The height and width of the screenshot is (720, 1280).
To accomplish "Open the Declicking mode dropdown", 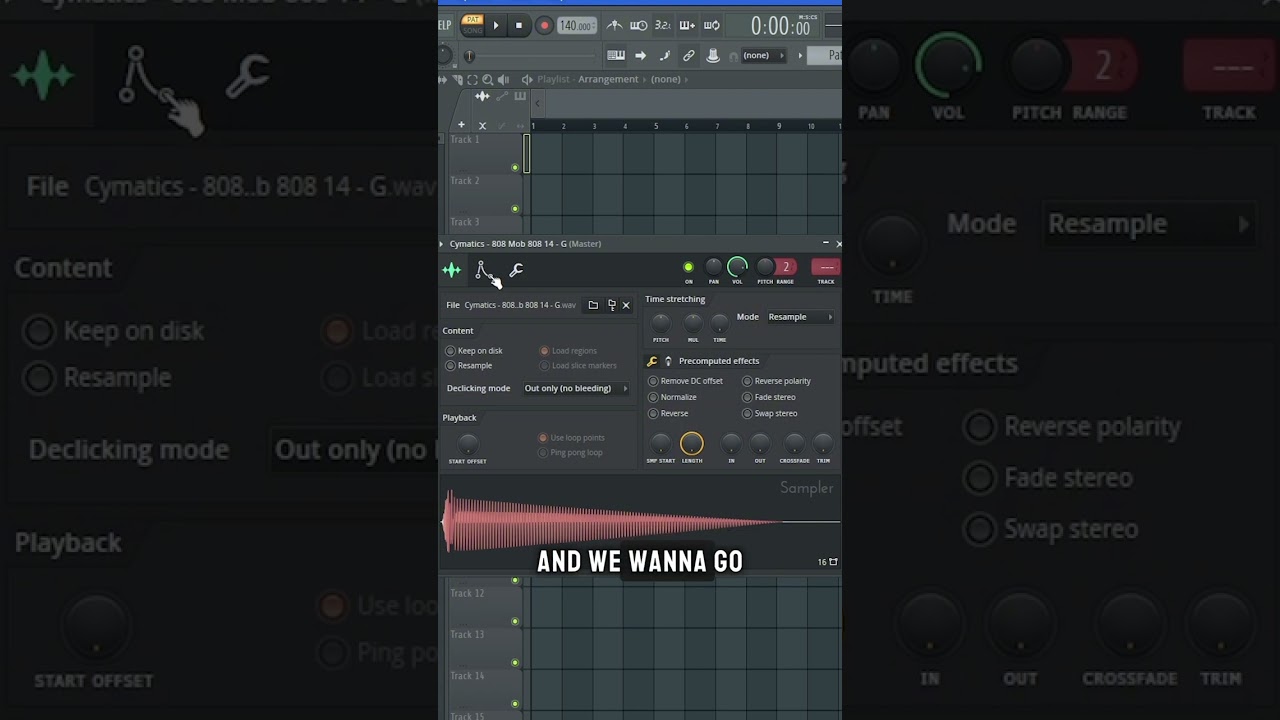I will click(577, 388).
